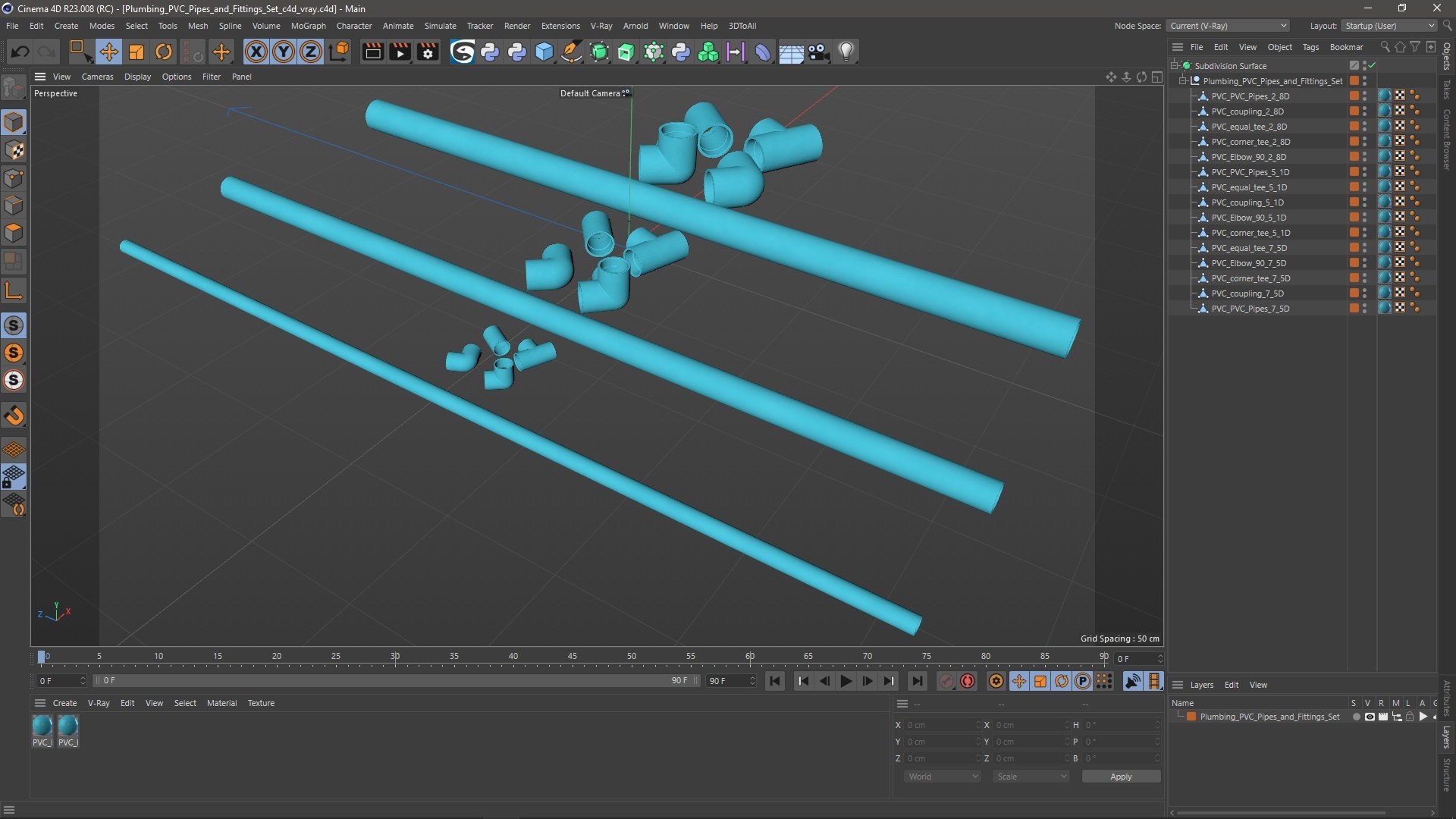Select the Move tool in toolbar
Viewport: 1456px width, 819px height.
tap(108, 52)
